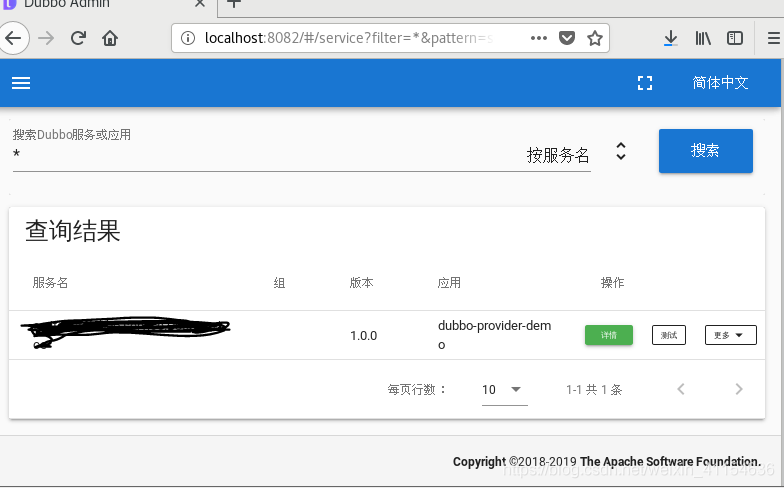Sort by 服务名 column header
The height and width of the screenshot is (488, 784).
click(x=50, y=283)
